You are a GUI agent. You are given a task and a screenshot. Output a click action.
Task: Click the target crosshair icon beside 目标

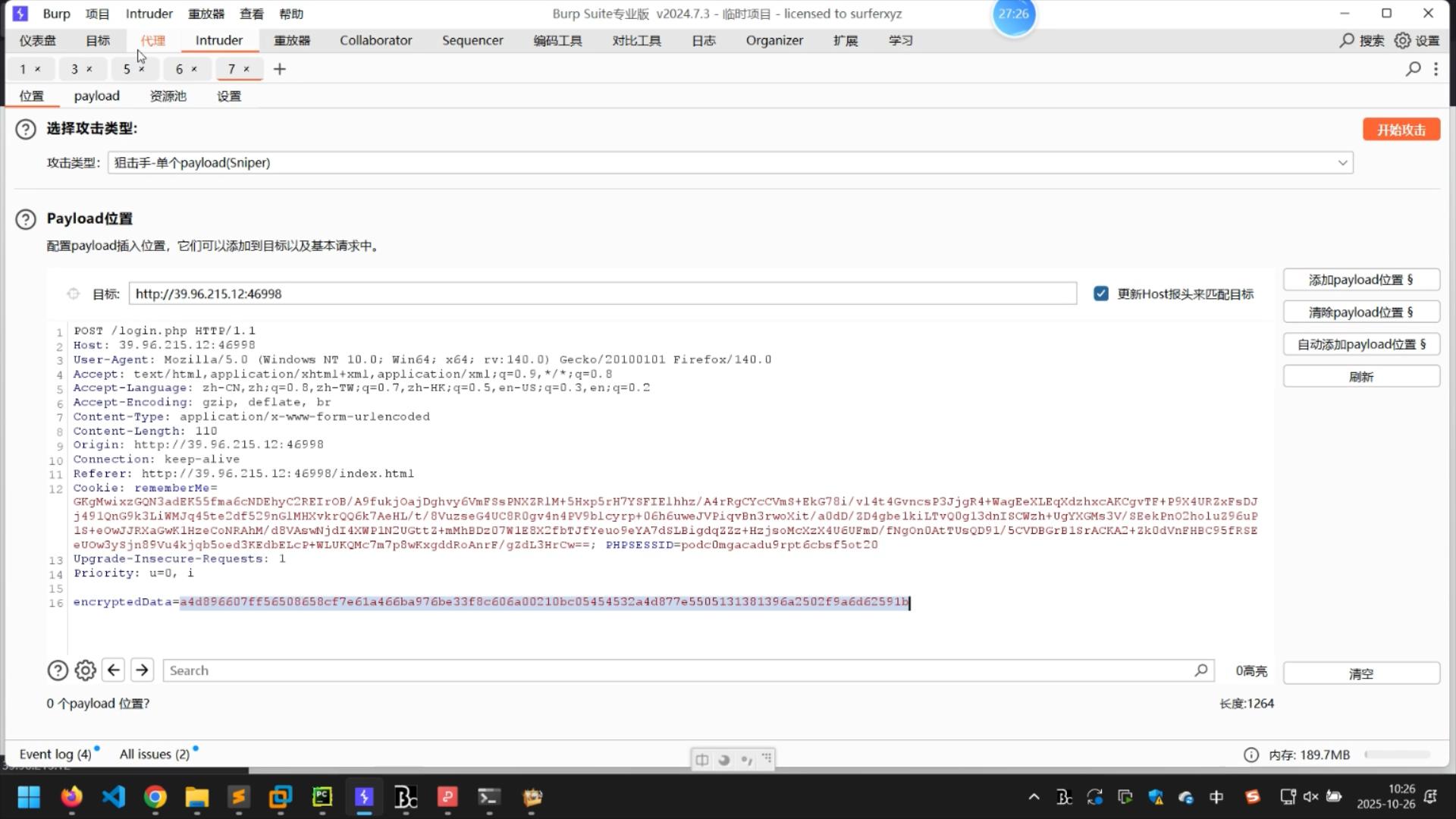(73, 293)
